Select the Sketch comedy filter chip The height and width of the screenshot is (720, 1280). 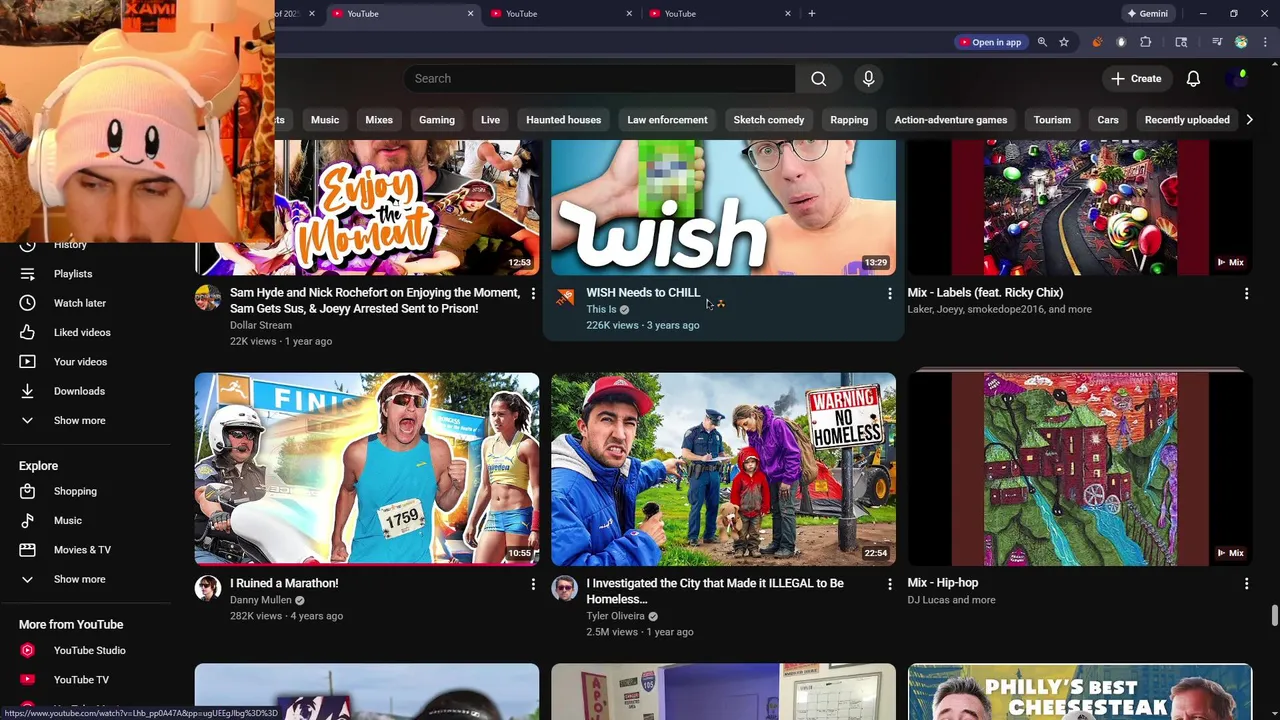(x=769, y=120)
